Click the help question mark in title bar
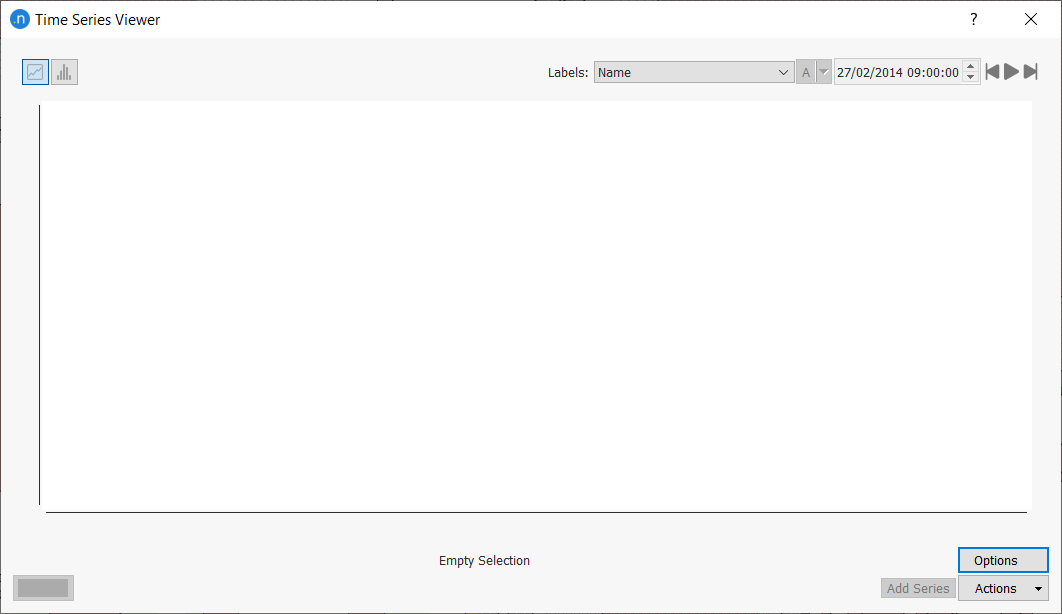1062x614 pixels. click(974, 19)
